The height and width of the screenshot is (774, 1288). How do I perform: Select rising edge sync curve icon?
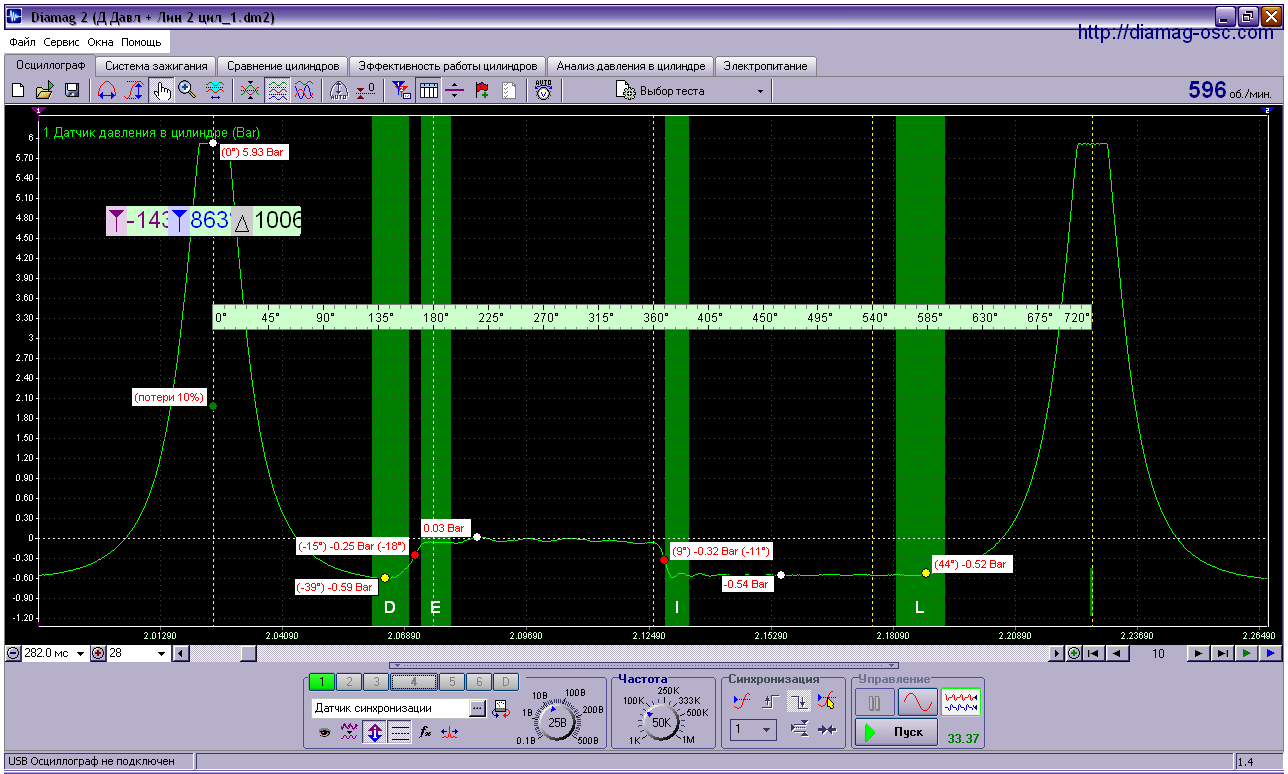741,702
